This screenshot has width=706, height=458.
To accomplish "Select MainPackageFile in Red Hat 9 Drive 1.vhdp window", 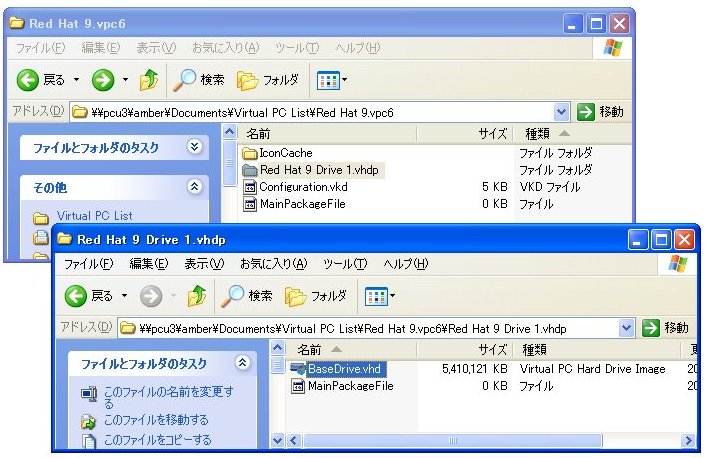I will point(350,386).
